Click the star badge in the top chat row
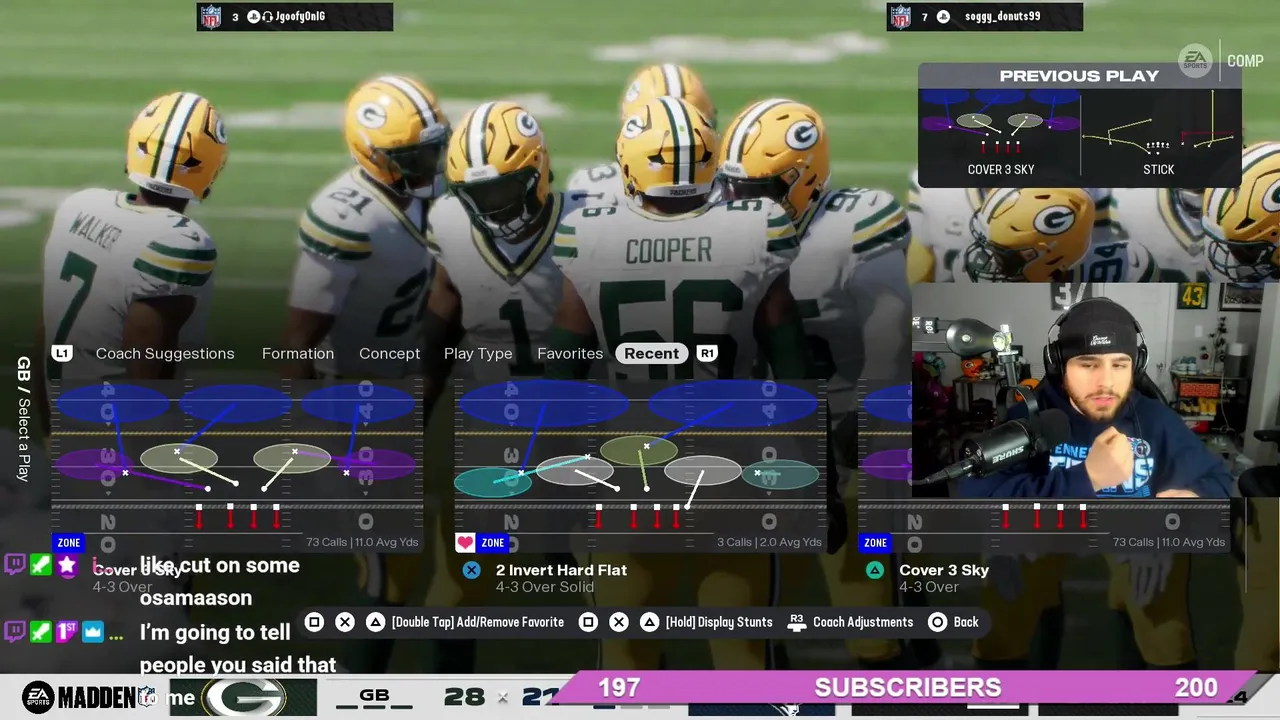 67,566
